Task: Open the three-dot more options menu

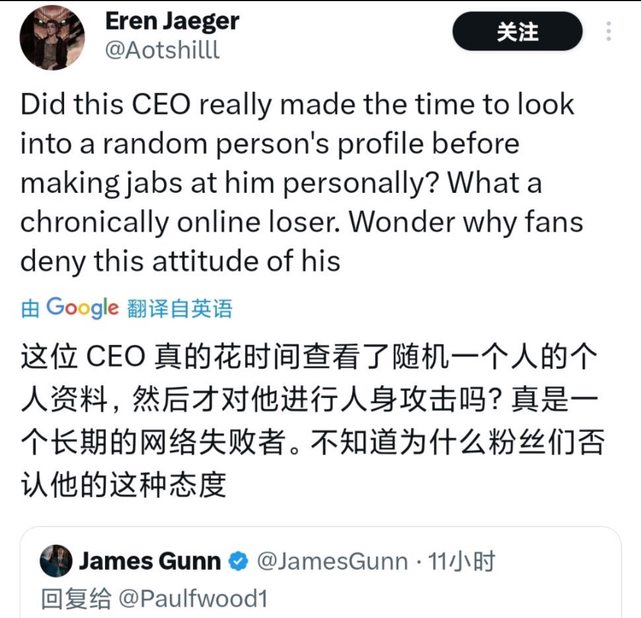Action: pyautogui.click(x=609, y=31)
